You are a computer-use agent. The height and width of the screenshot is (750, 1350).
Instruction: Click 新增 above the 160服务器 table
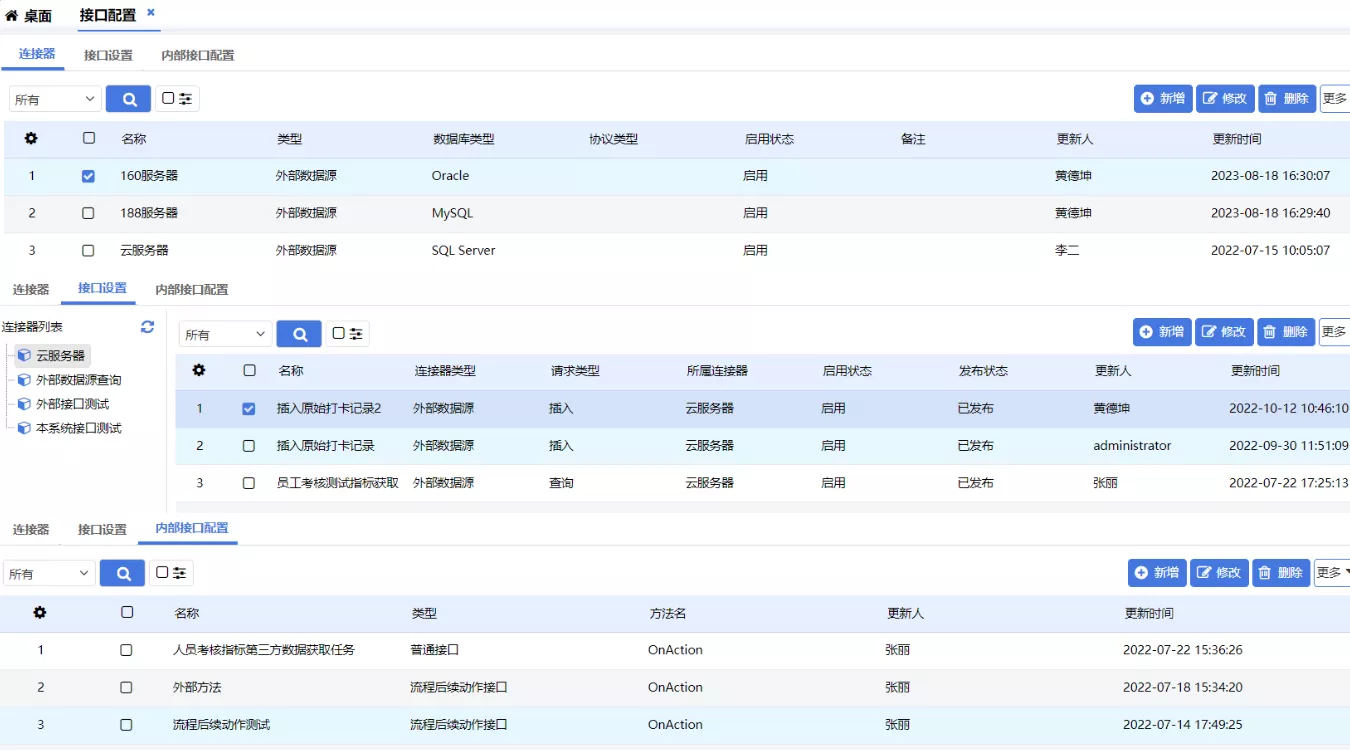point(1163,98)
